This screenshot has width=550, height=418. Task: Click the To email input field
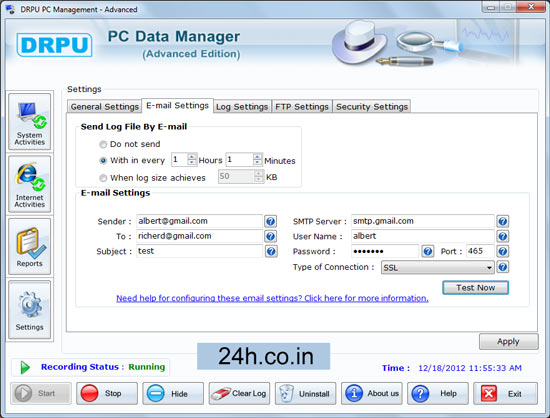(199, 236)
